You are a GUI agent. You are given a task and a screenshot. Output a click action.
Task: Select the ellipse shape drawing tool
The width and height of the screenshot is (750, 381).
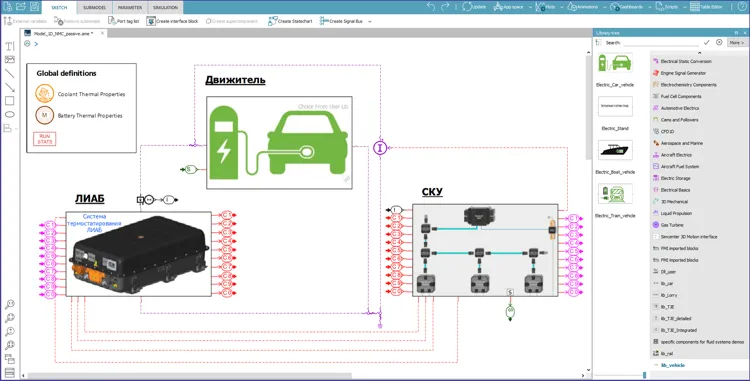click(x=10, y=115)
